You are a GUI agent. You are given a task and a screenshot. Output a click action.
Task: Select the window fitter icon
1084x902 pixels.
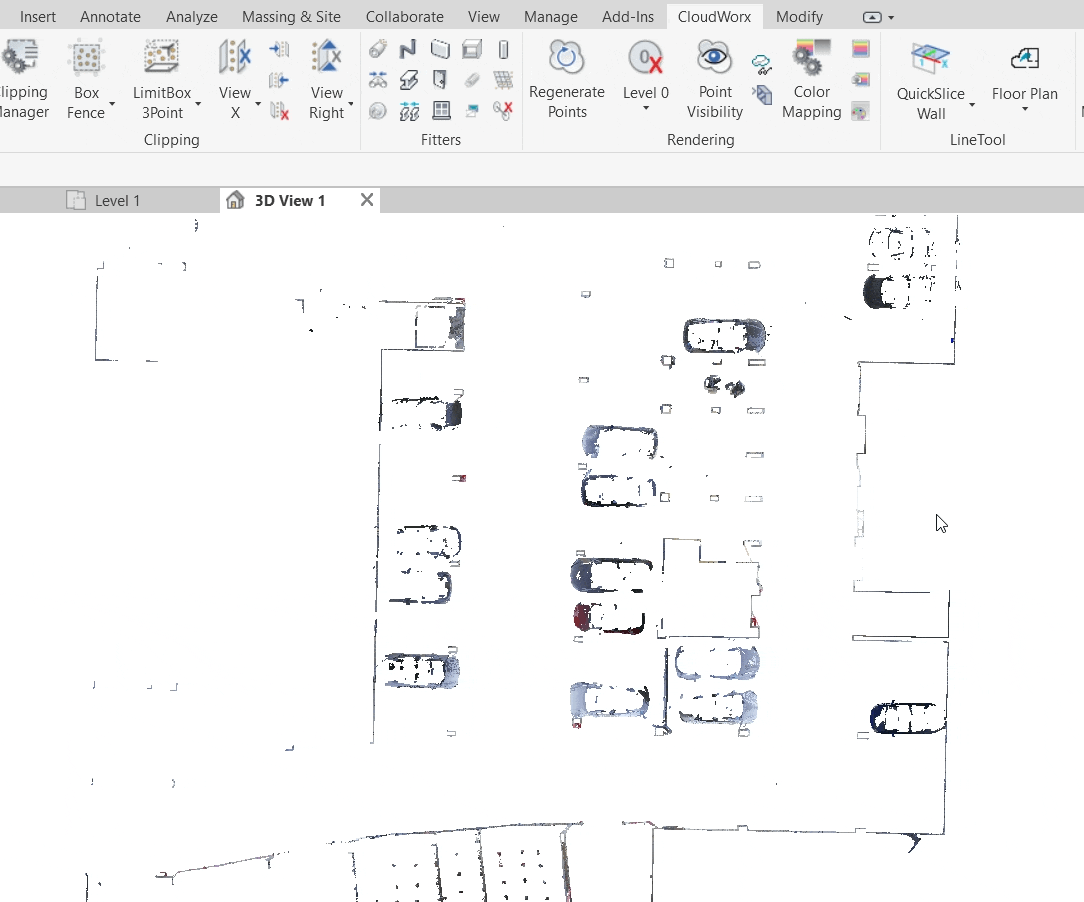pyautogui.click(x=440, y=110)
